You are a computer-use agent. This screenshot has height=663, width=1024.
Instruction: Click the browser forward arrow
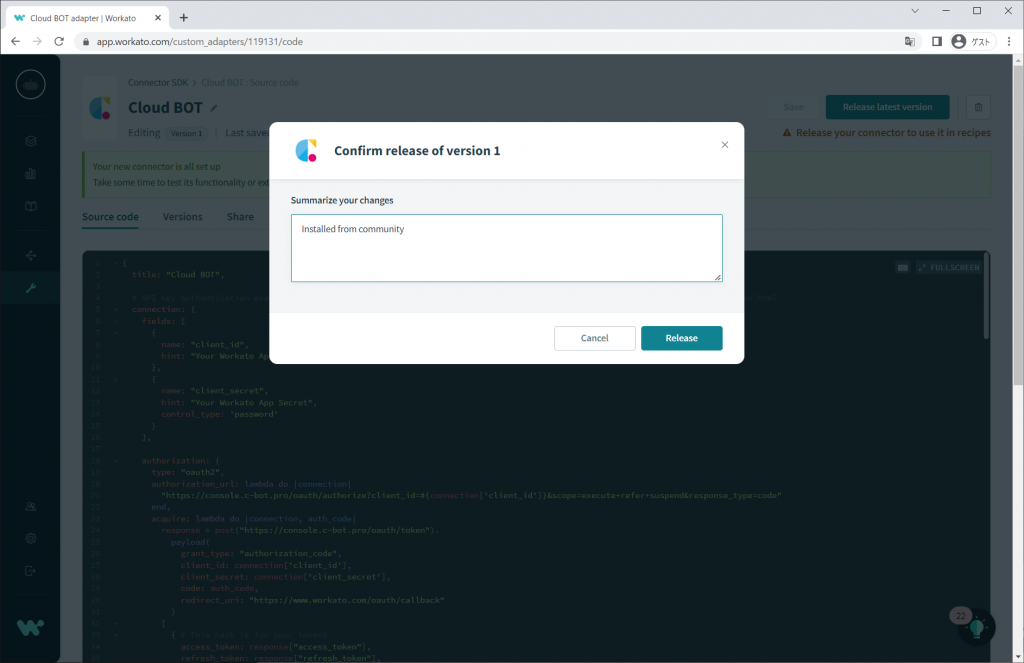point(37,42)
